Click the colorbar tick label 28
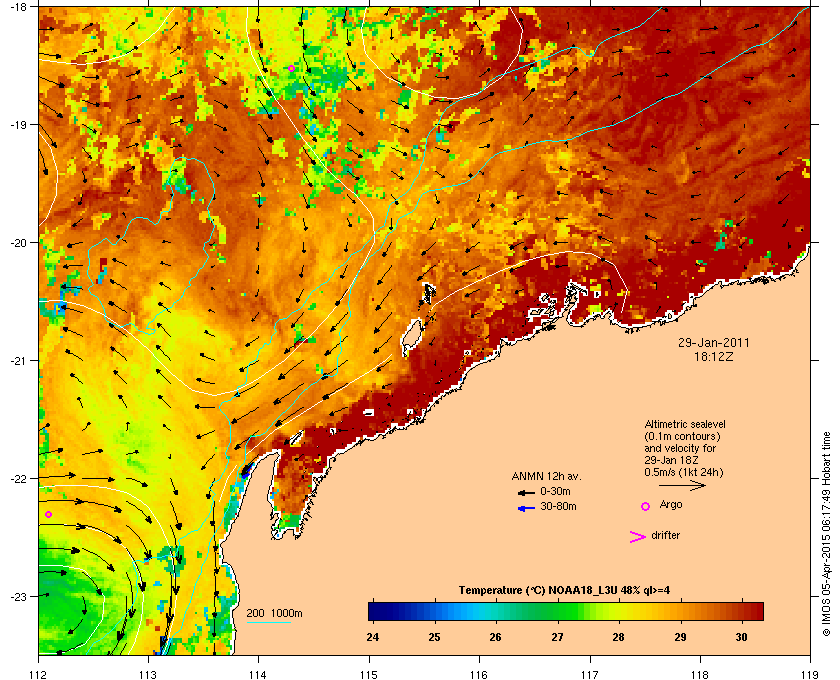The width and height of the screenshot is (840, 680). 619,637
